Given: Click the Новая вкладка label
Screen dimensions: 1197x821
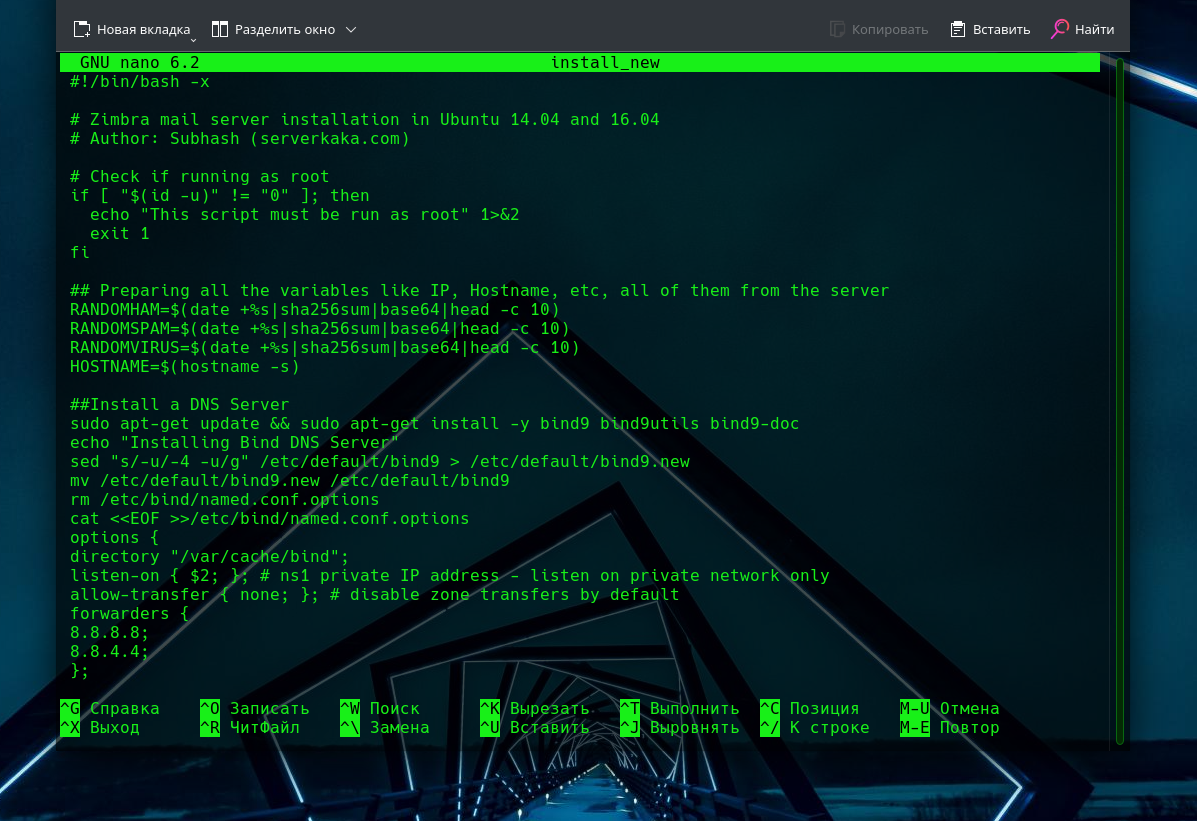Looking at the screenshot, I should (x=144, y=30).
